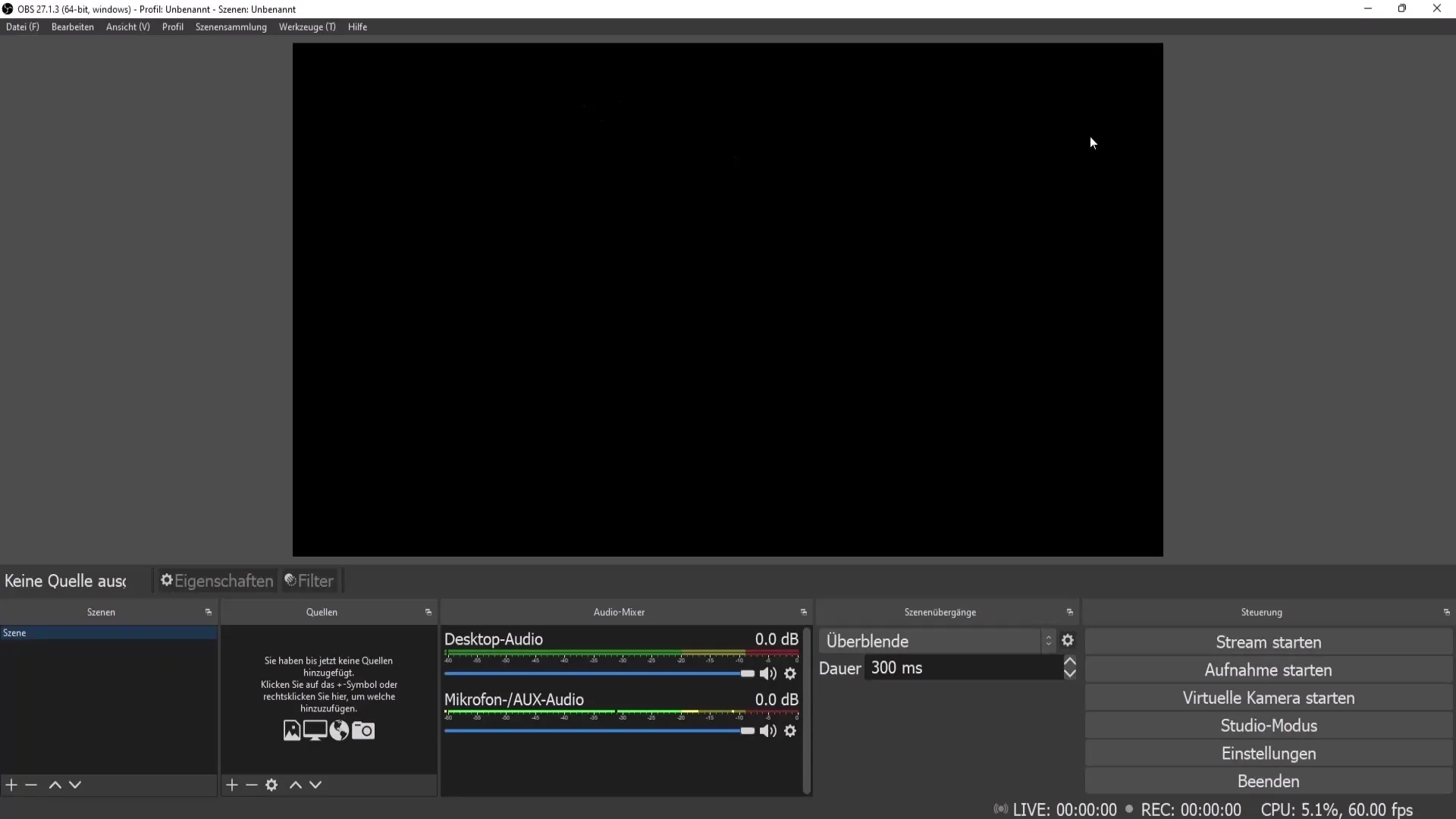Screen dimensions: 1456x819
Task: Click the OBS logo in title bar
Action: 8,9
